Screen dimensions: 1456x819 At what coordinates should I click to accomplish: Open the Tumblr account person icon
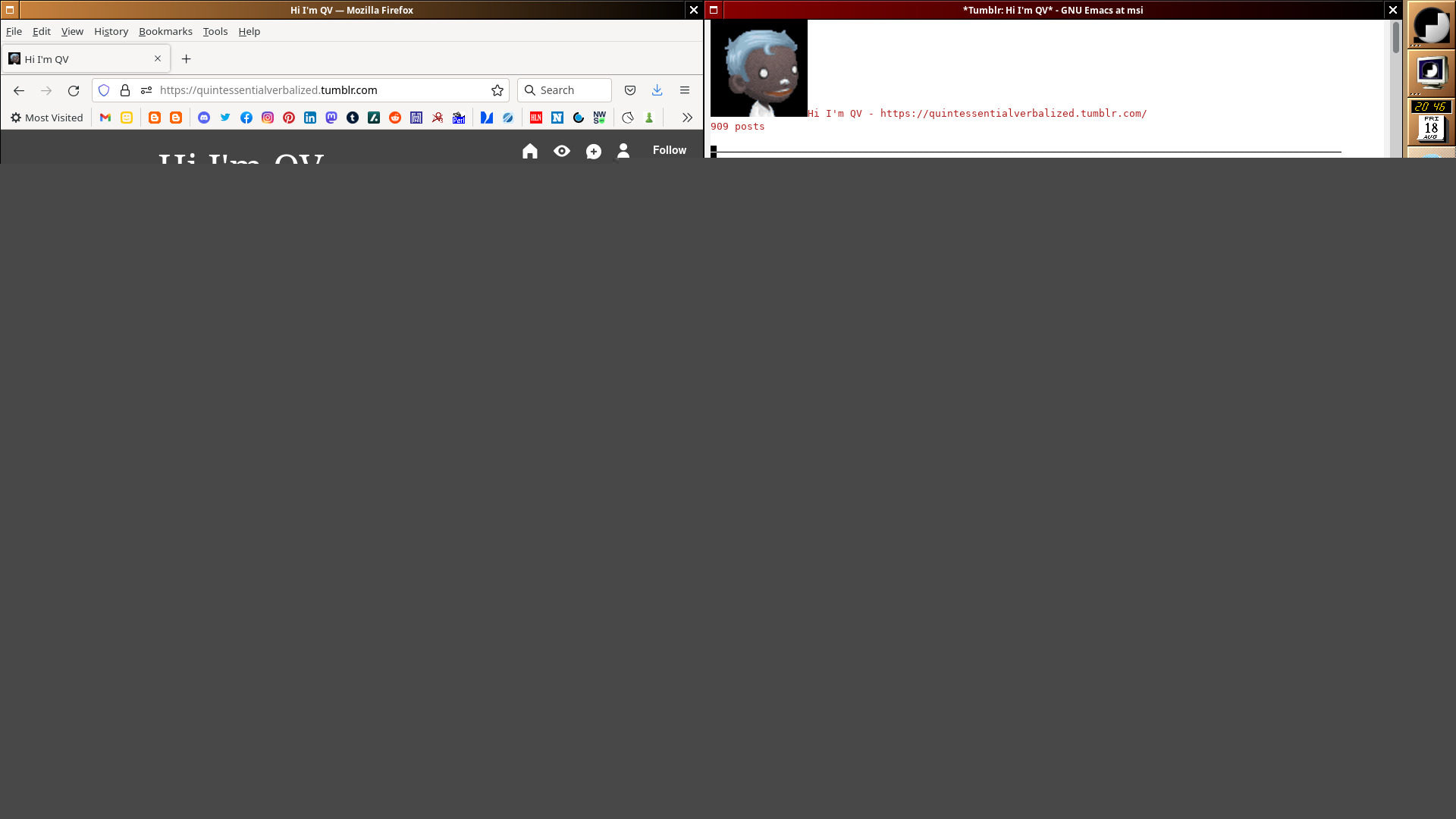coord(623,151)
